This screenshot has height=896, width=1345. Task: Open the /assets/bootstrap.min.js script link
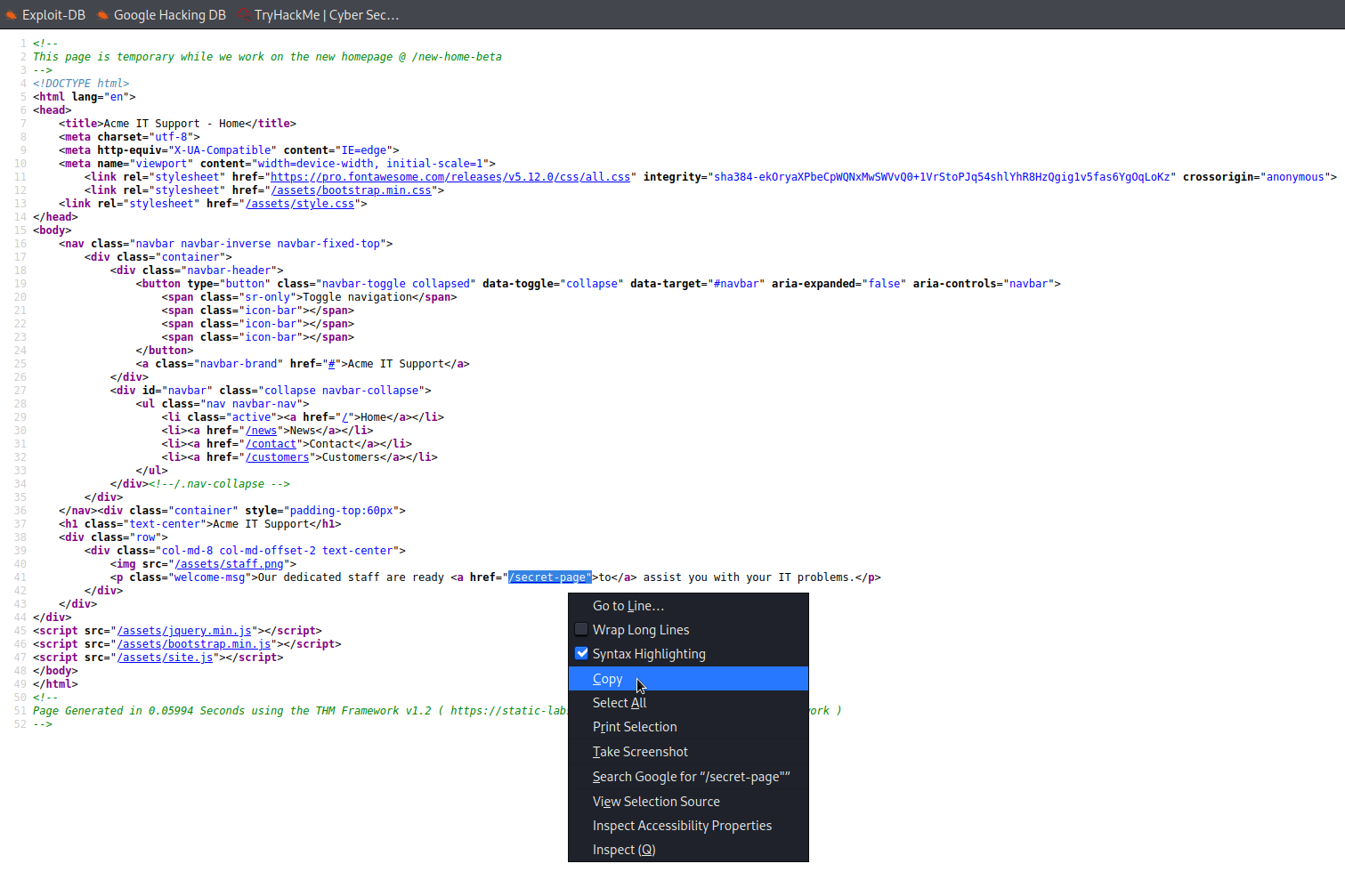pyautogui.click(x=194, y=644)
